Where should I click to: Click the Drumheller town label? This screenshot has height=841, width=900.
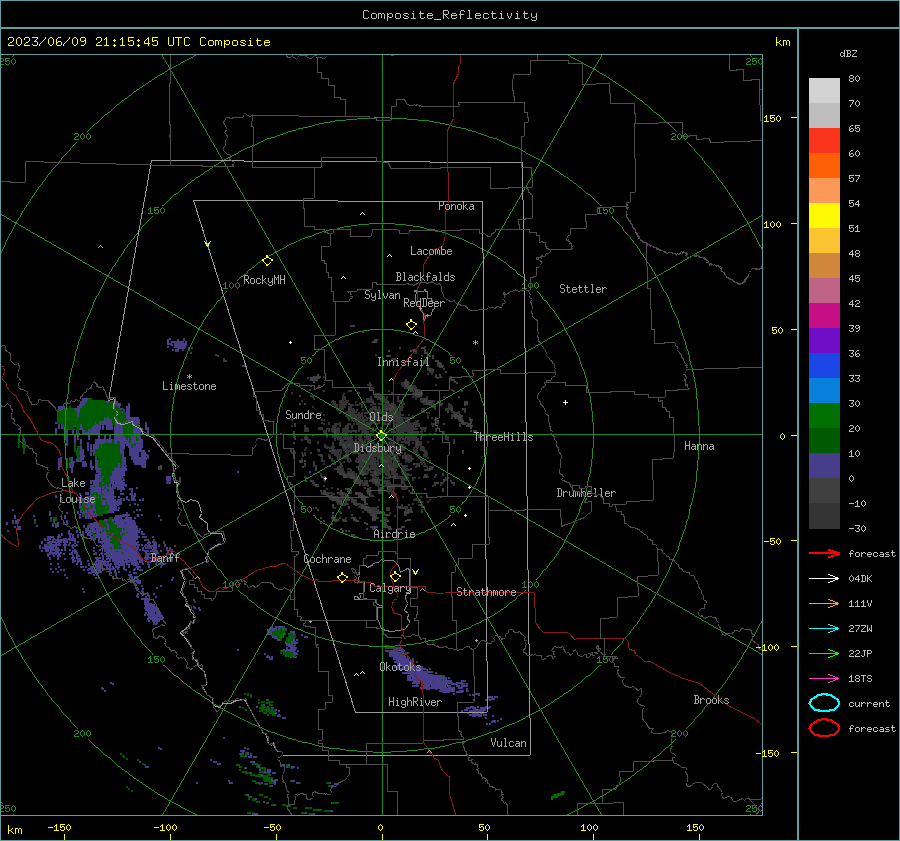(x=586, y=493)
